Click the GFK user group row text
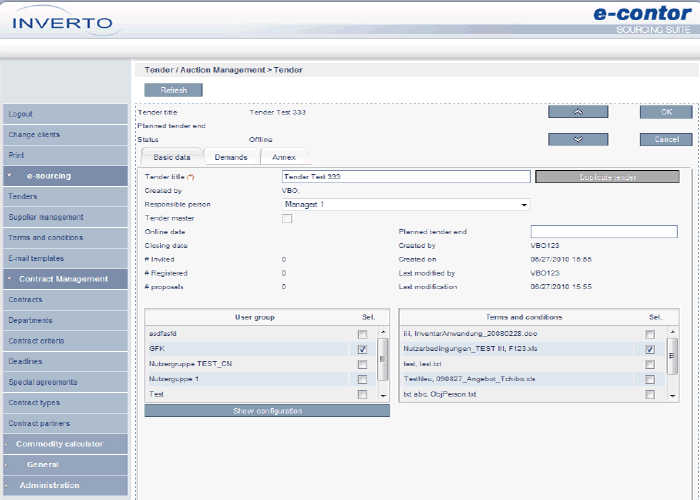Screen dimensions: 700x500 157,349
